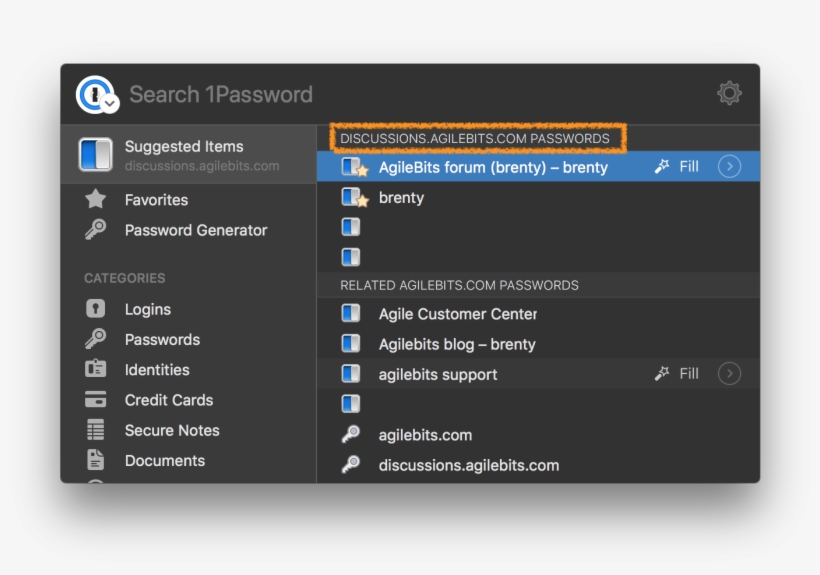Expand details arrow for AgileBits forum item

(730, 167)
